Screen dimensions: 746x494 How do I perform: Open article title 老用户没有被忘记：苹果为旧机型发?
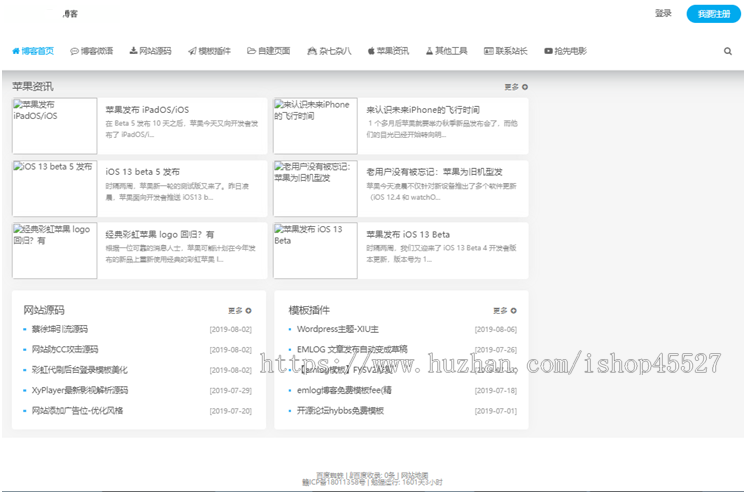point(434,172)
